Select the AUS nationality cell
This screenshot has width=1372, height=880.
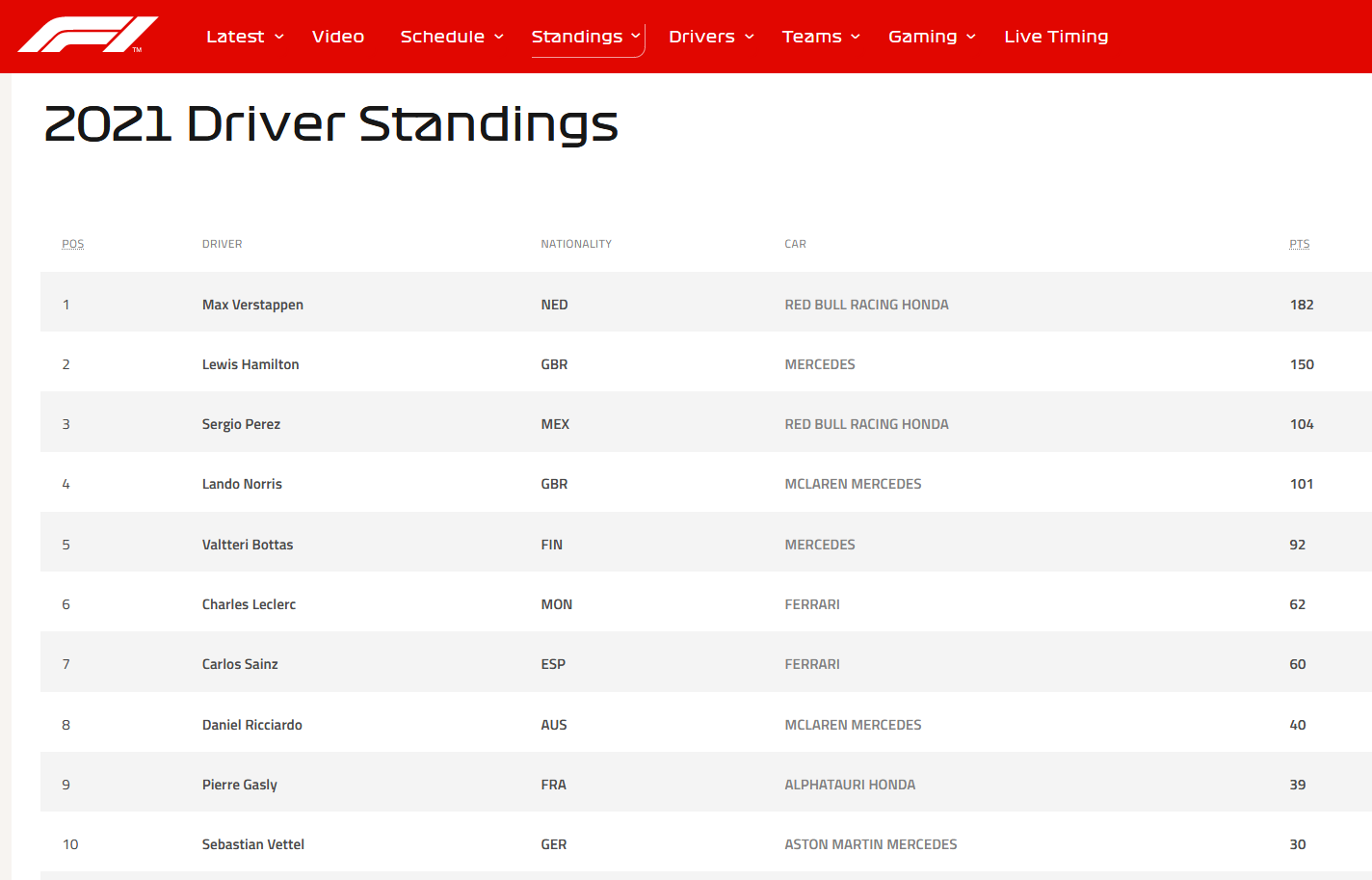tap(554, 725)
